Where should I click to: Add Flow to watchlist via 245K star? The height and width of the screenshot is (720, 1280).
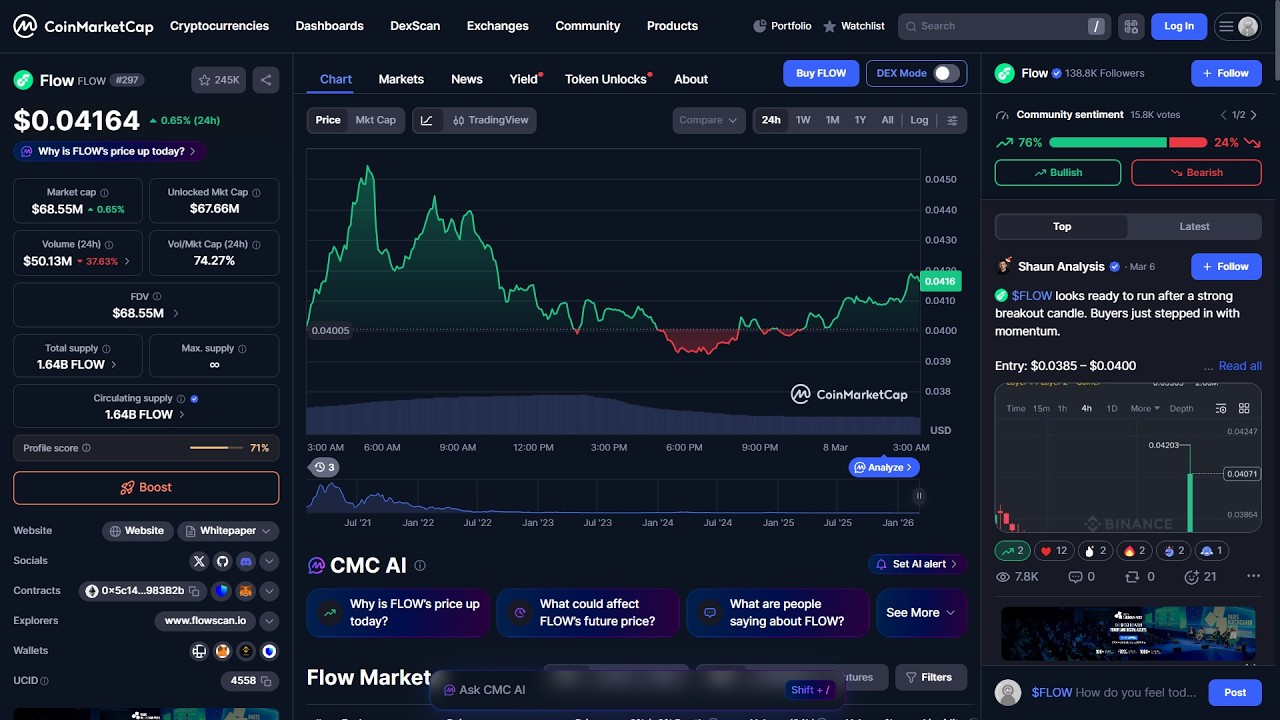click(219, 80)
